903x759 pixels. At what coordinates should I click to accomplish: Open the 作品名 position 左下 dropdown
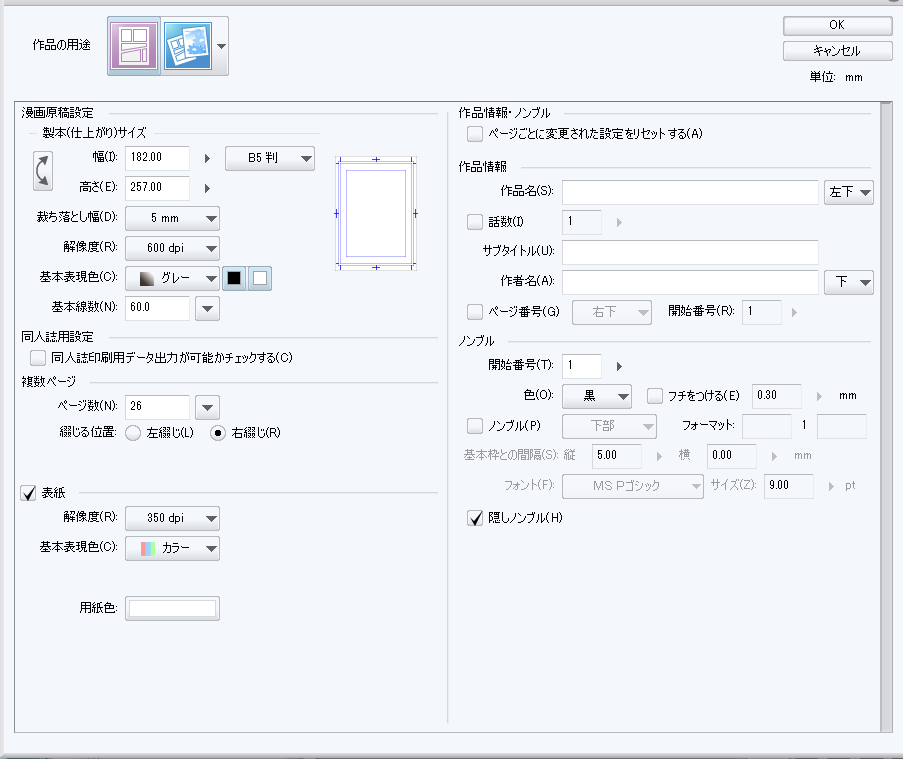tap(849, 192)
